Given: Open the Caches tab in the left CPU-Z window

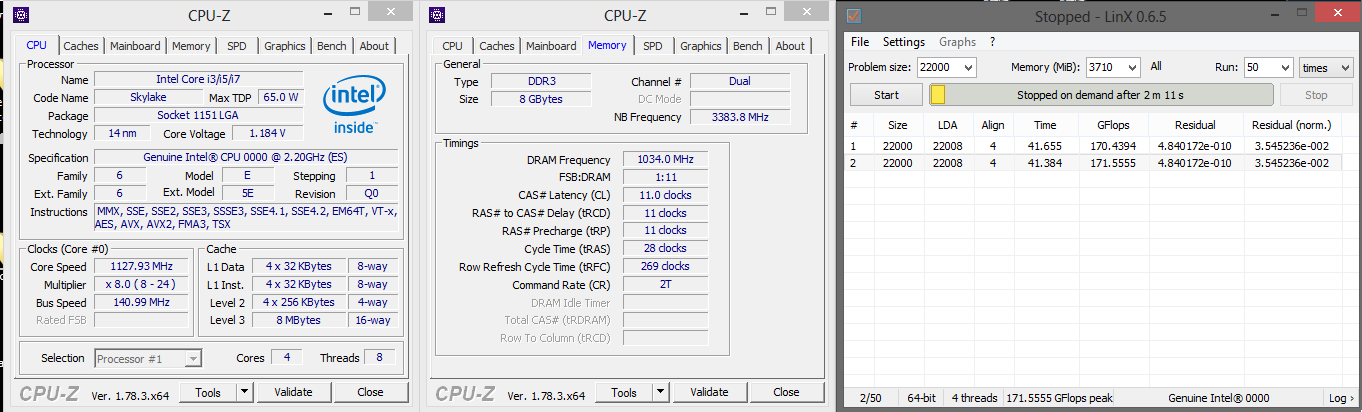Looking at the screenshot, I should tap(81, 46).
